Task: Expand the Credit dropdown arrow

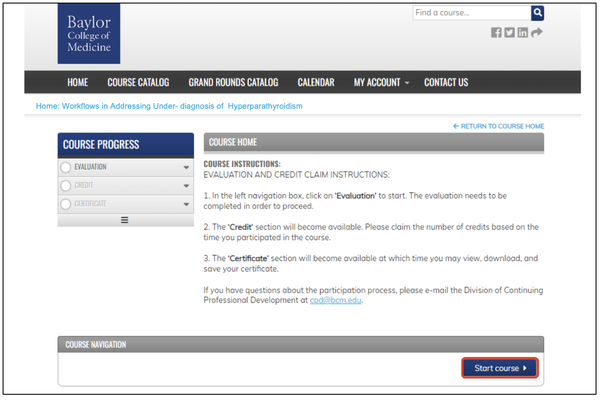Action: (x=186, y=186)
